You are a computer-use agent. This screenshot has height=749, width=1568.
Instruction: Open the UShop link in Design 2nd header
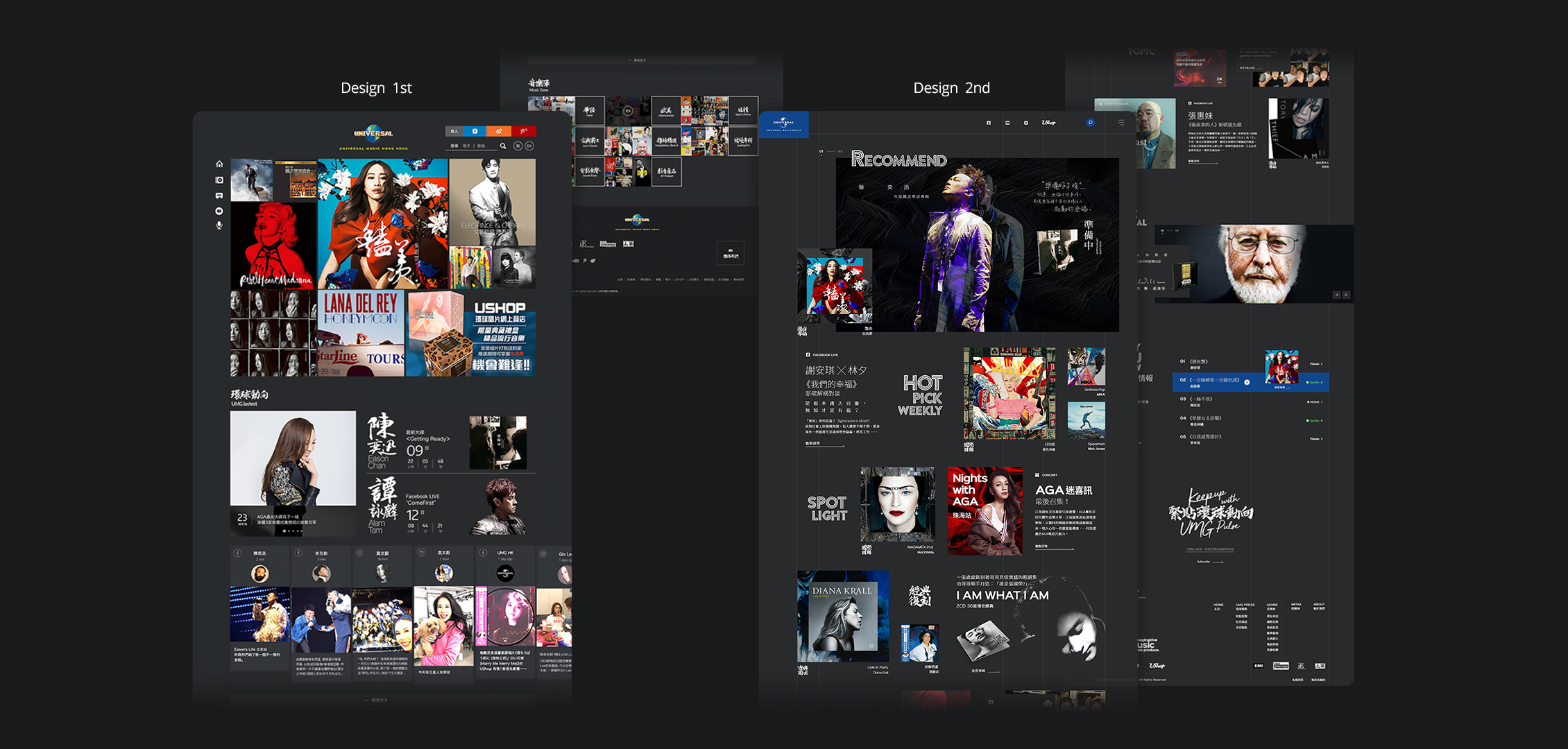click(1048, 123)
